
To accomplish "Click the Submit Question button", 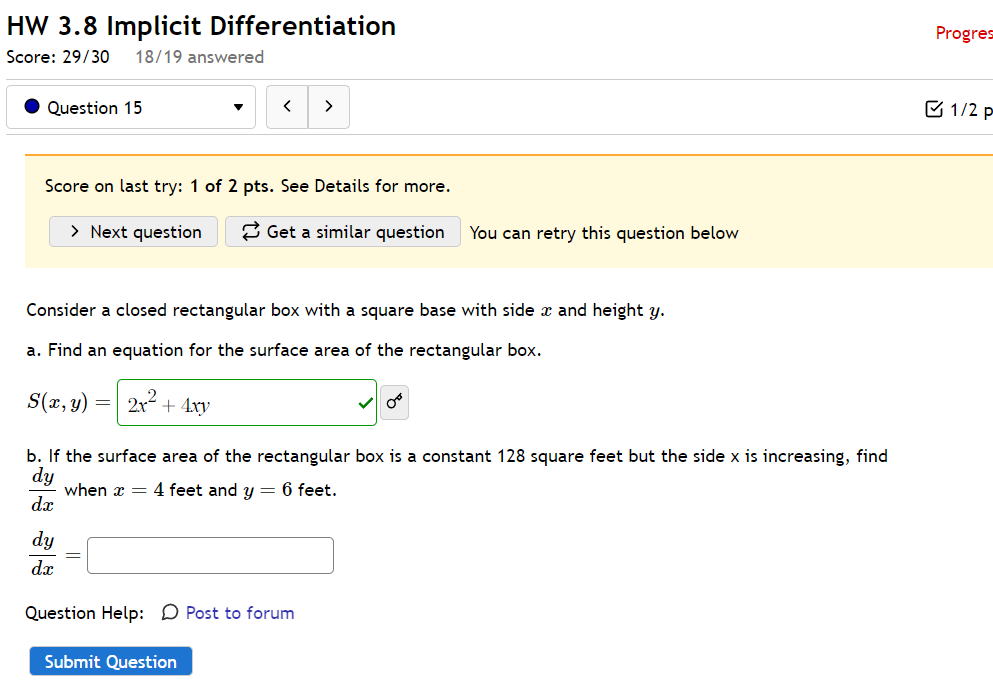I will point(110,661).
